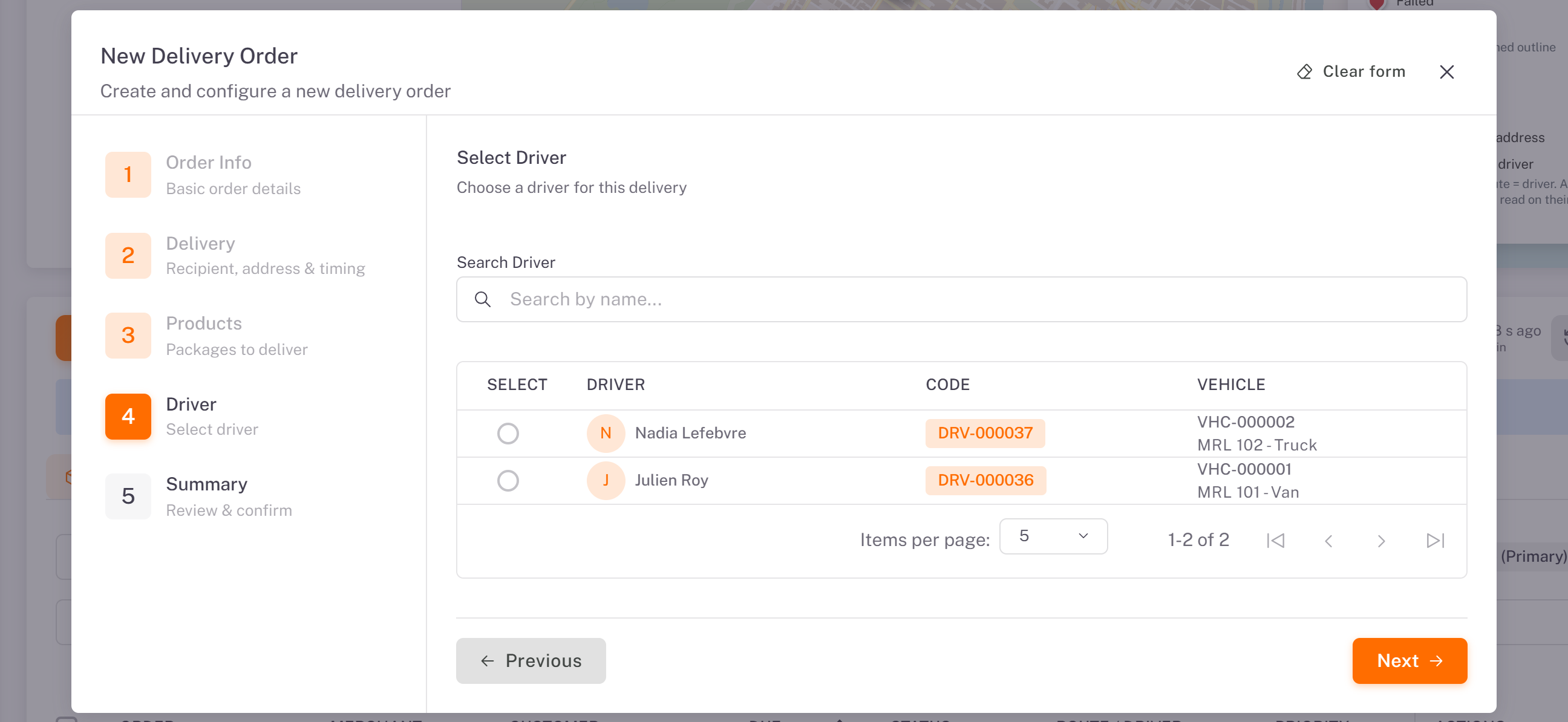Click Julien Roy name
1568x722 pixels.
pyautogui.click(x=671, y=481)
